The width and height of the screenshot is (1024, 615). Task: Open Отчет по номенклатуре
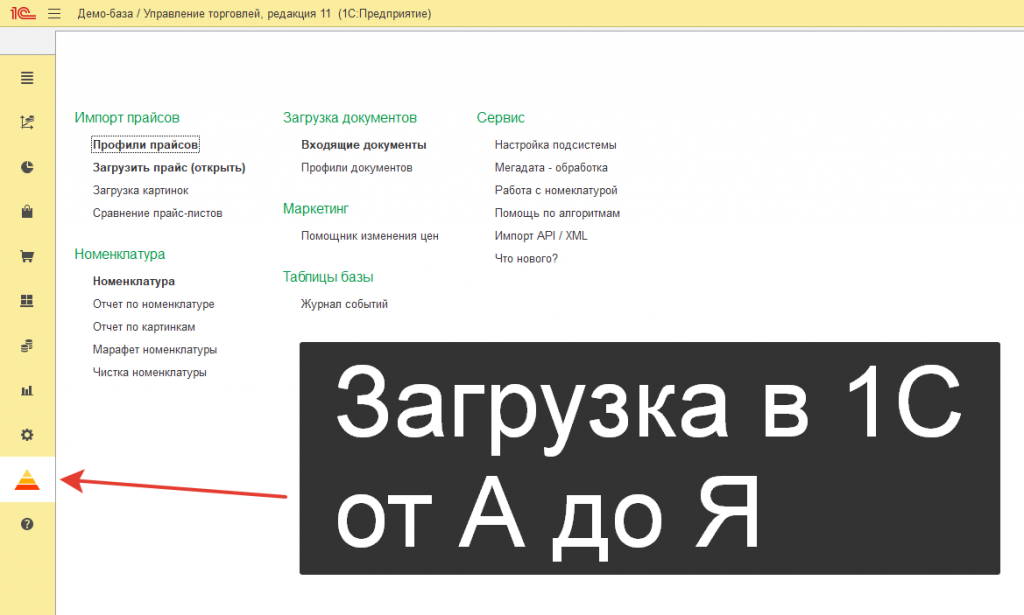153,304
